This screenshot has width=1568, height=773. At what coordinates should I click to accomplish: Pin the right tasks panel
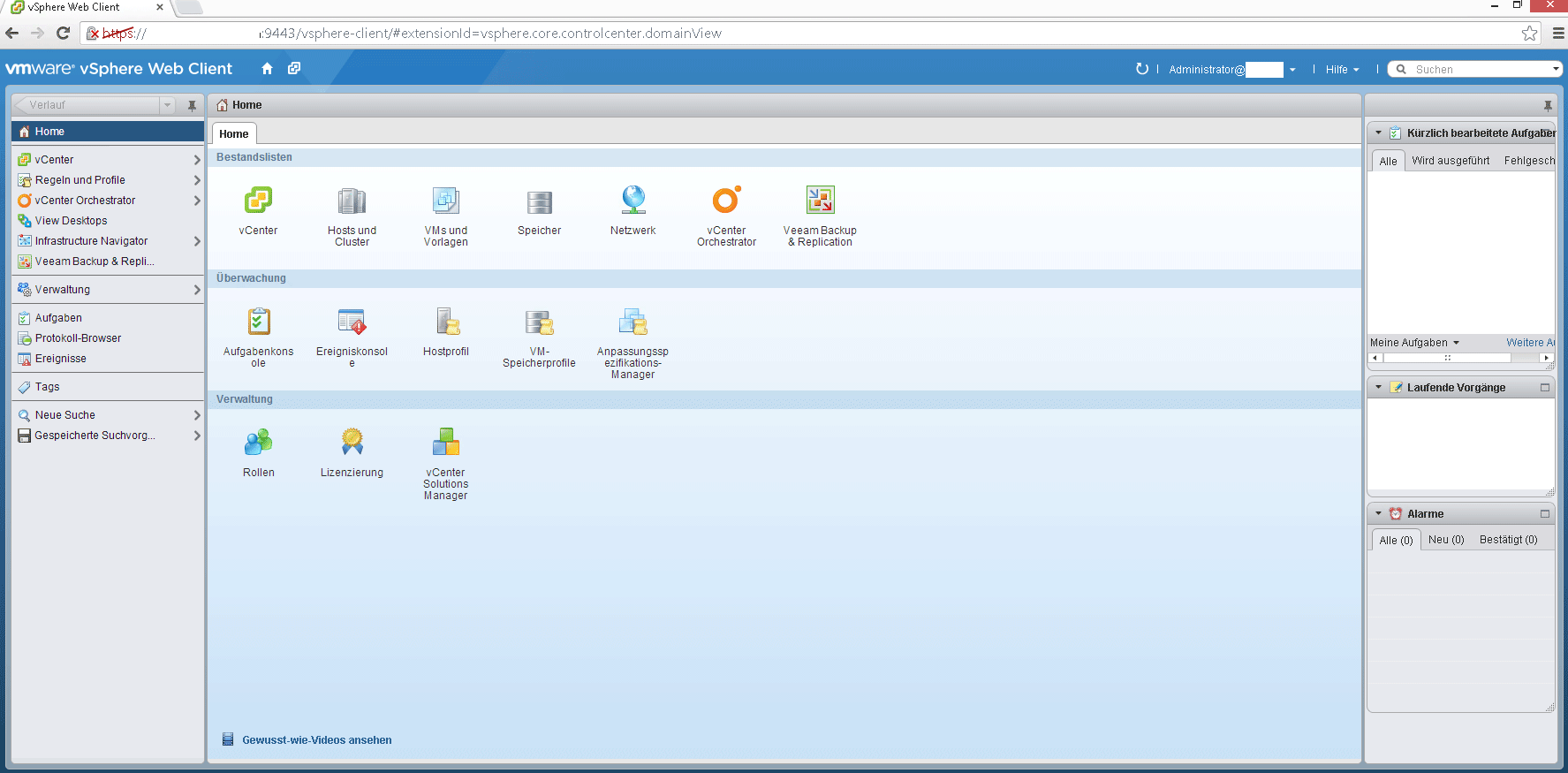coord(1548,105)
